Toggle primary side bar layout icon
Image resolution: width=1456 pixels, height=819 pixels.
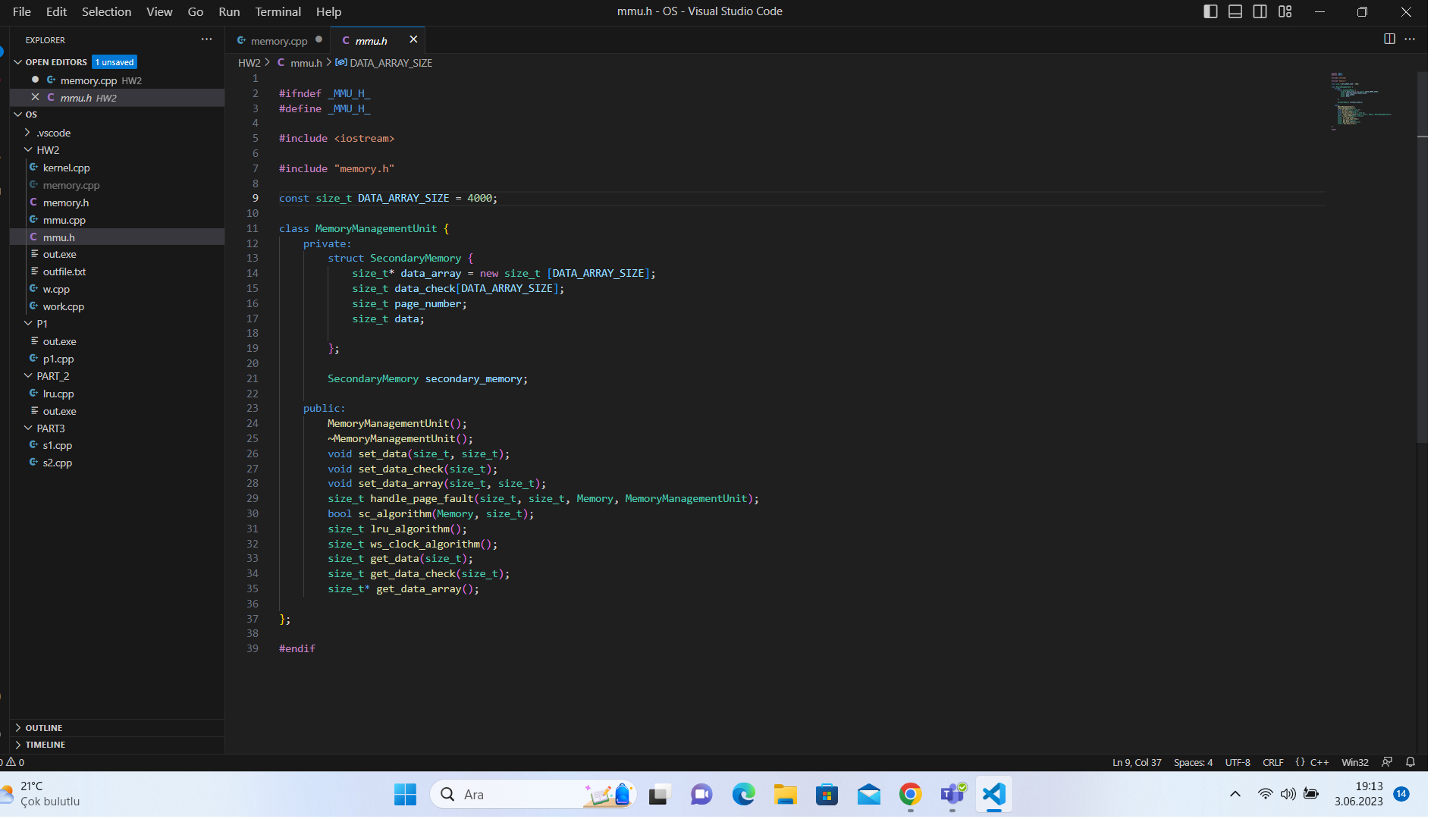(1210, 11)
